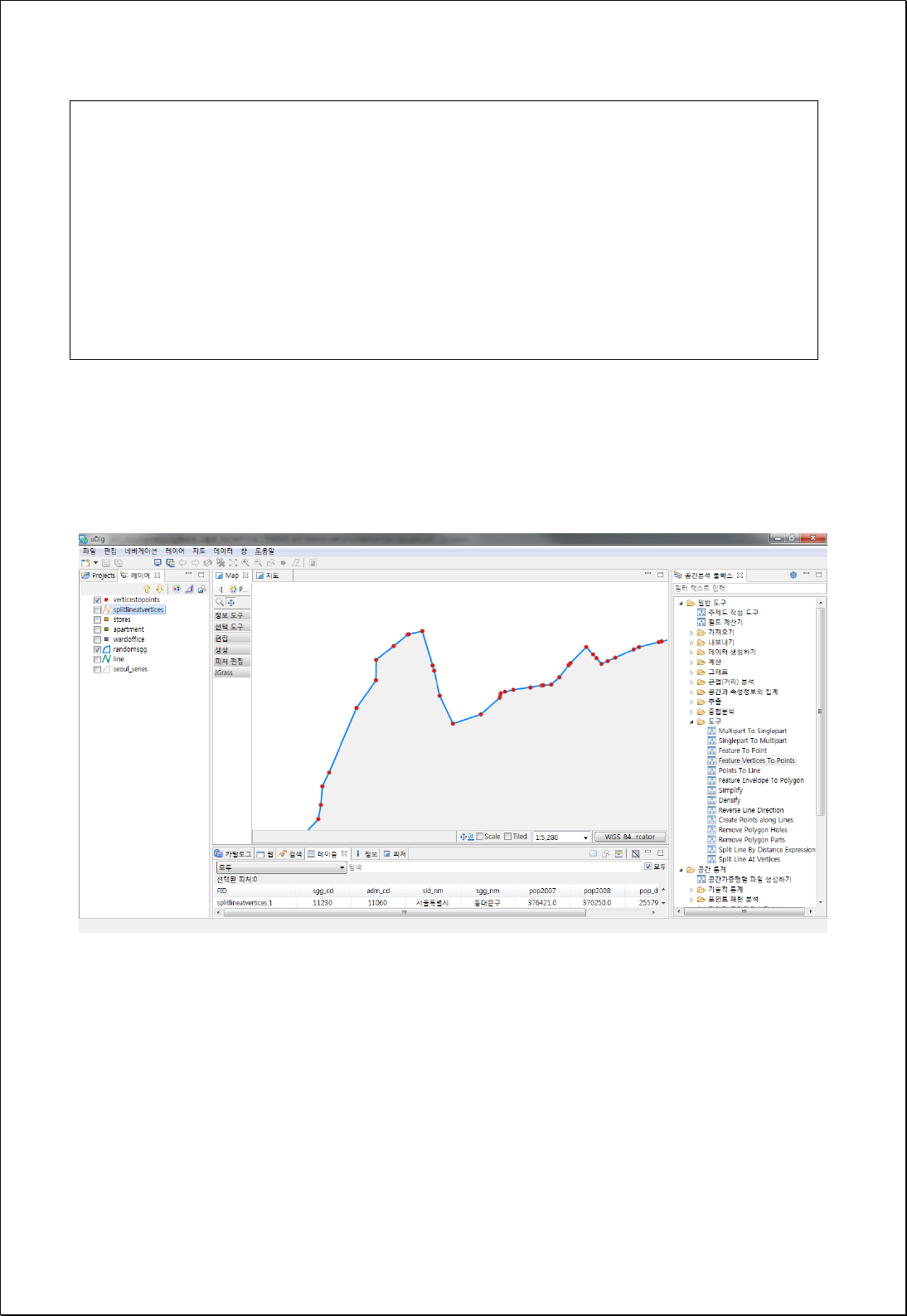Open the JGrass palette drawer

pos(231,673)
